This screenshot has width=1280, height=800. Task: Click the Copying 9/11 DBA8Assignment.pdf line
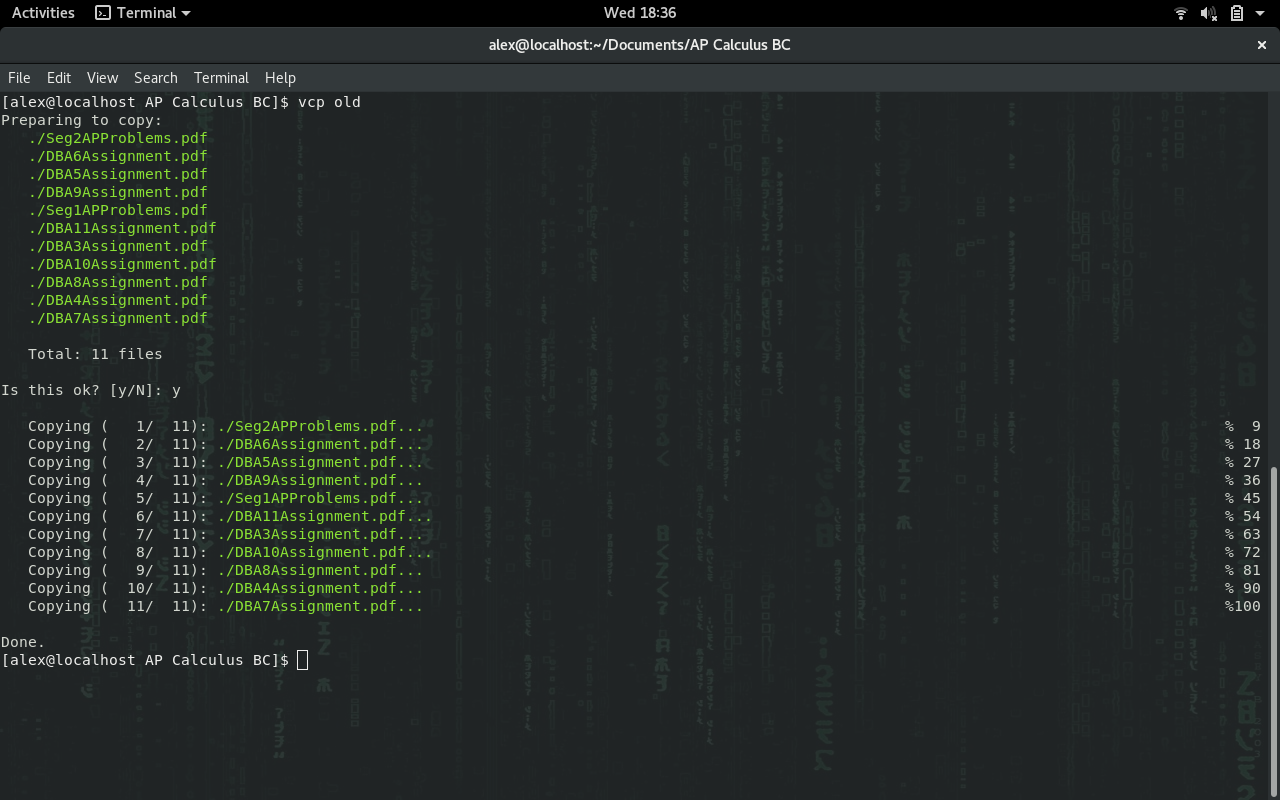226,570
